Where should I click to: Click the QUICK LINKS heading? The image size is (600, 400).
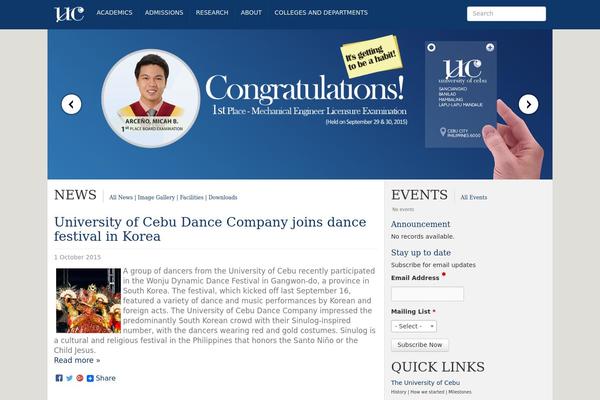coord(438,367)
